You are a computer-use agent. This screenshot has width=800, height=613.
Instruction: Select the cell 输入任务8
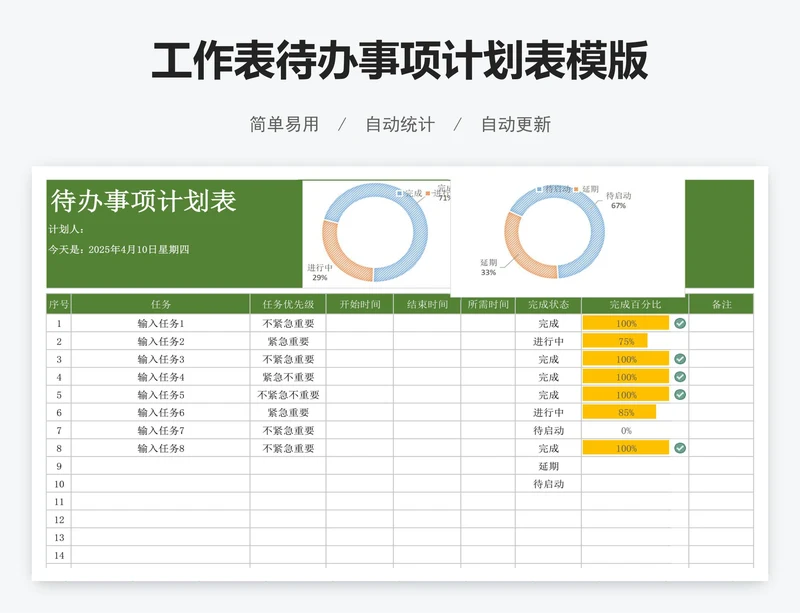pos(161,448)
